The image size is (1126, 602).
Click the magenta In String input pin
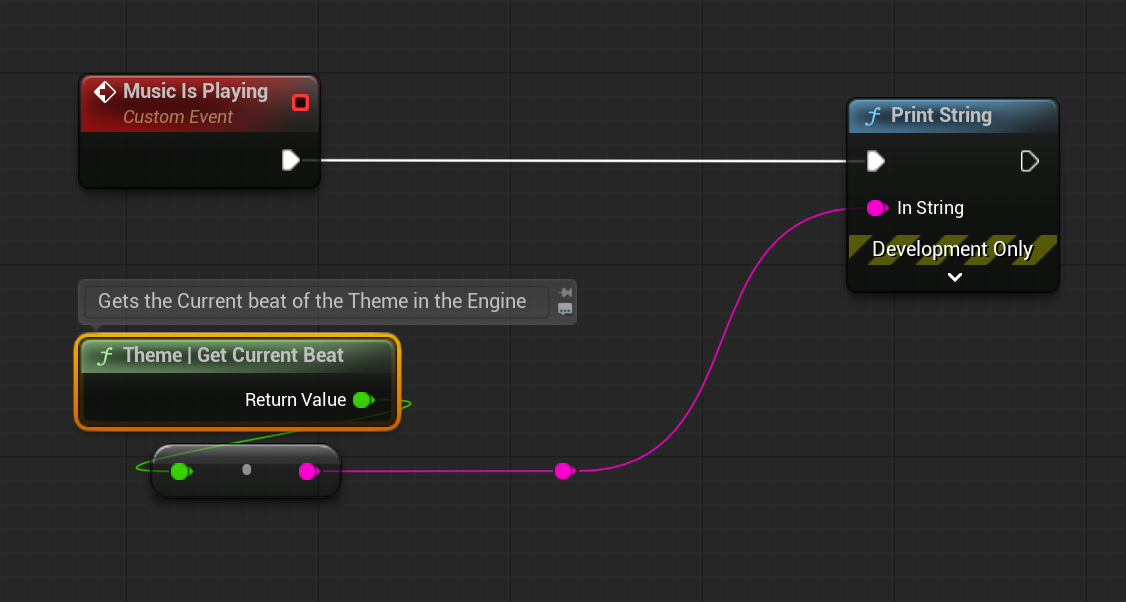point(876,208)
